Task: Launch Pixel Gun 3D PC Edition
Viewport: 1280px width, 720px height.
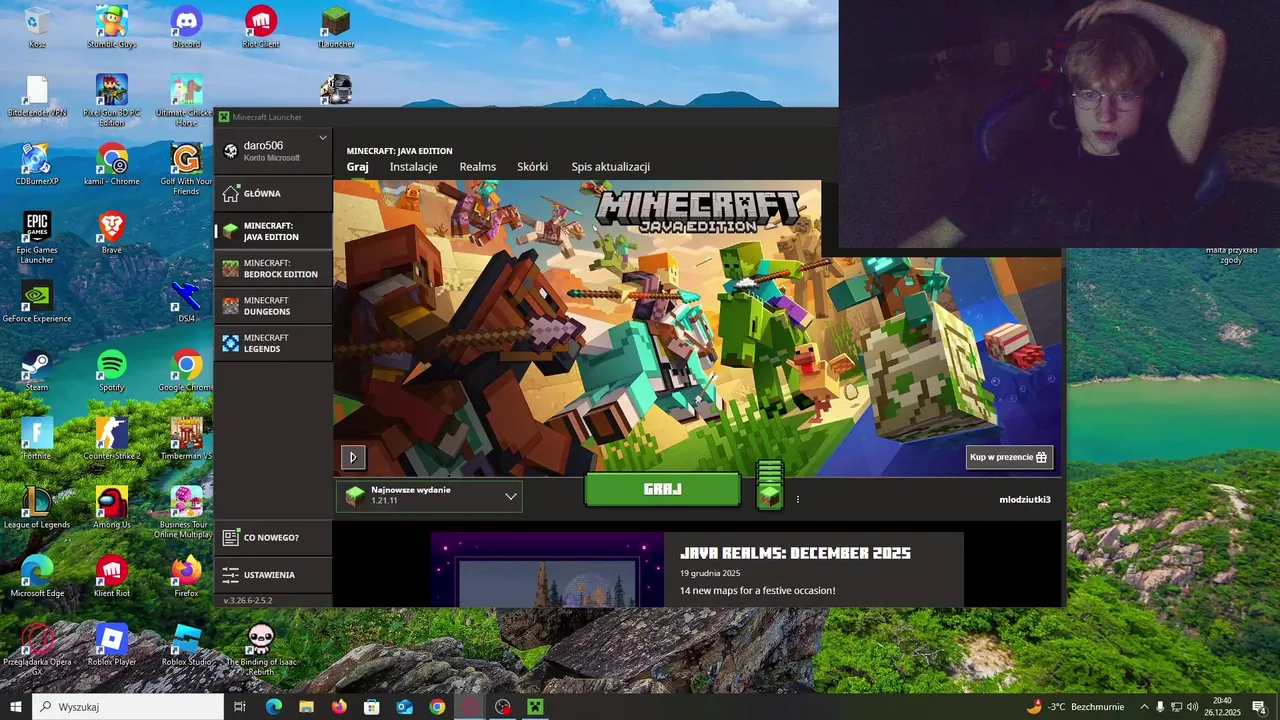Action: coord(112,100)
